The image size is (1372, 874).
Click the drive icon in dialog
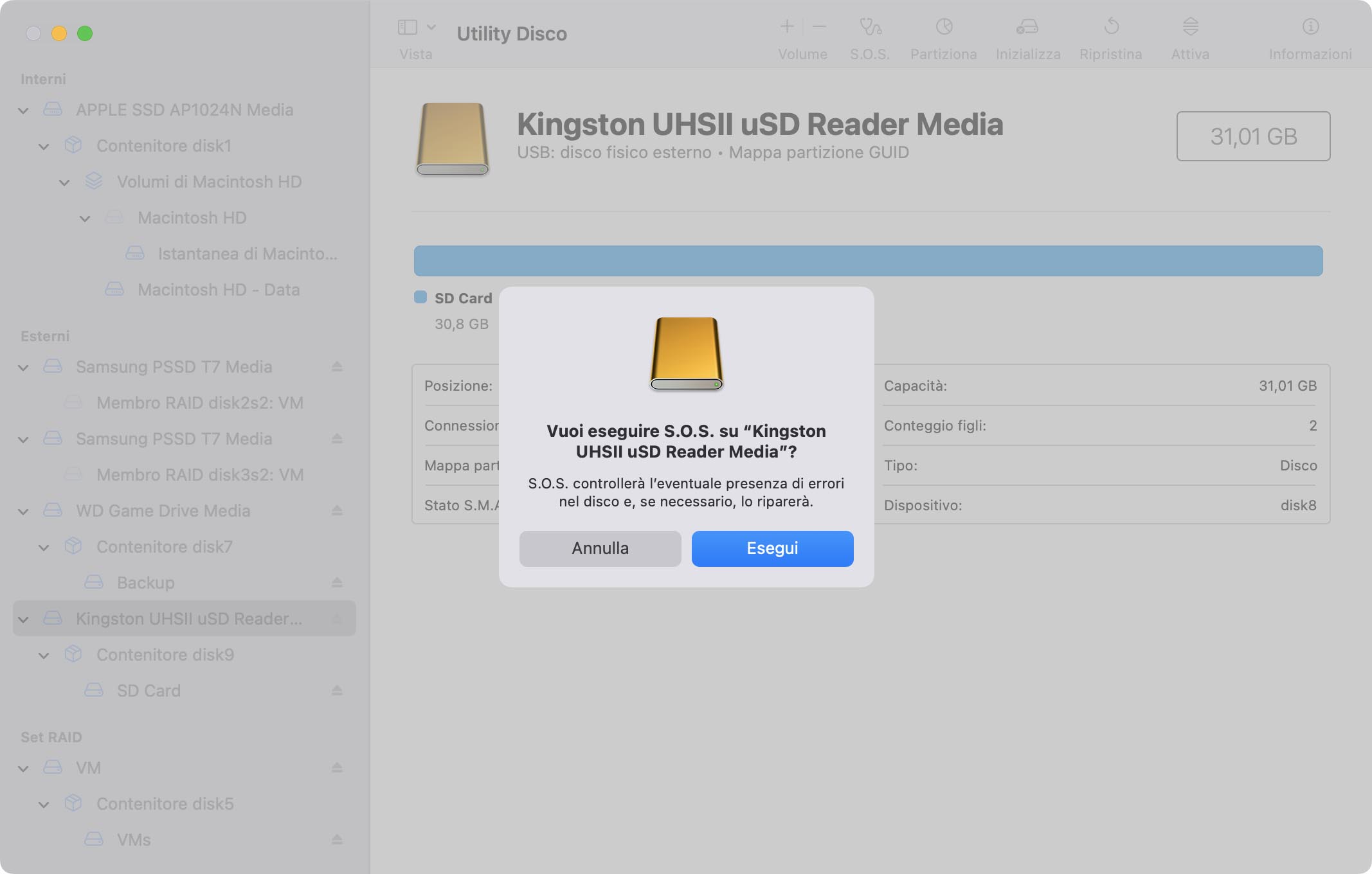tap(687, 353)
